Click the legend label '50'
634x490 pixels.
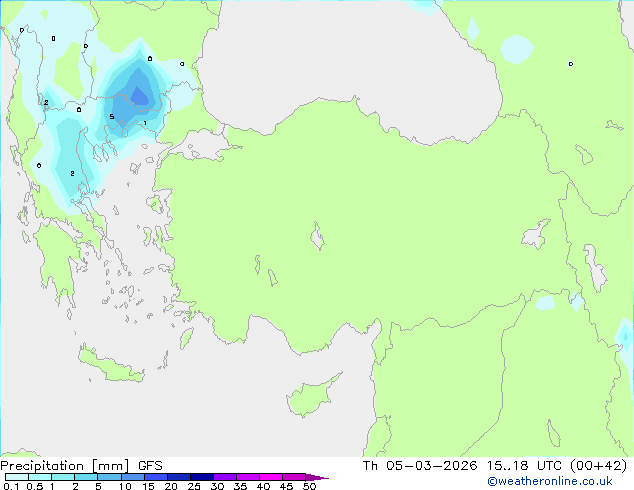(x=309, y=486)
